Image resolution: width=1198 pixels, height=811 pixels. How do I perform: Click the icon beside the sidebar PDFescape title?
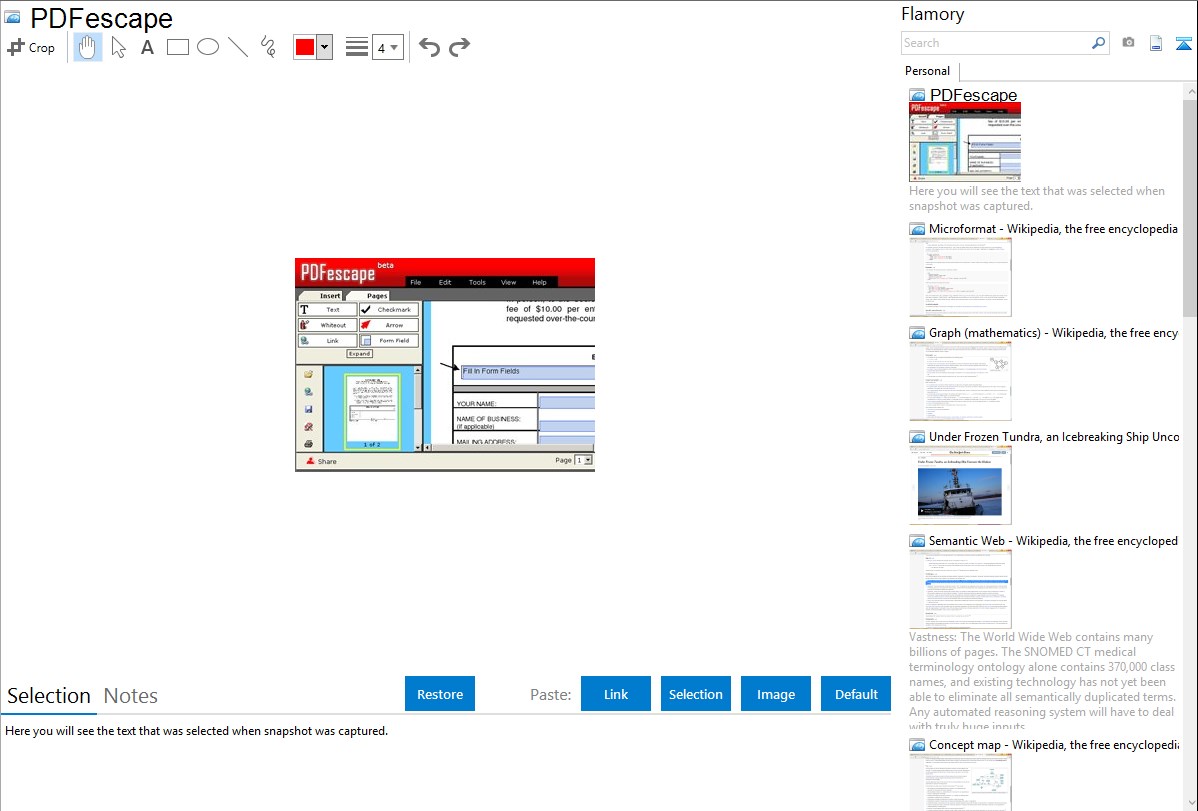[x=917, y=96]
